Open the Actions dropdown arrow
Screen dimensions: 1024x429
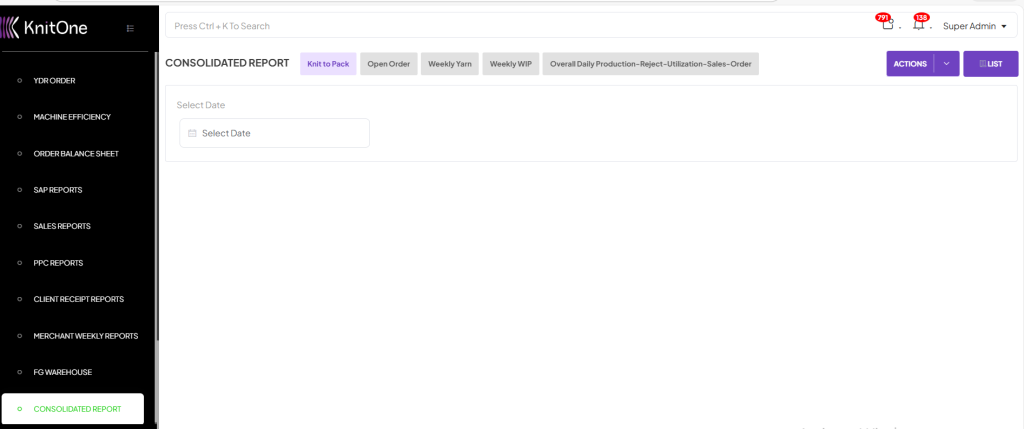point(946,64)
